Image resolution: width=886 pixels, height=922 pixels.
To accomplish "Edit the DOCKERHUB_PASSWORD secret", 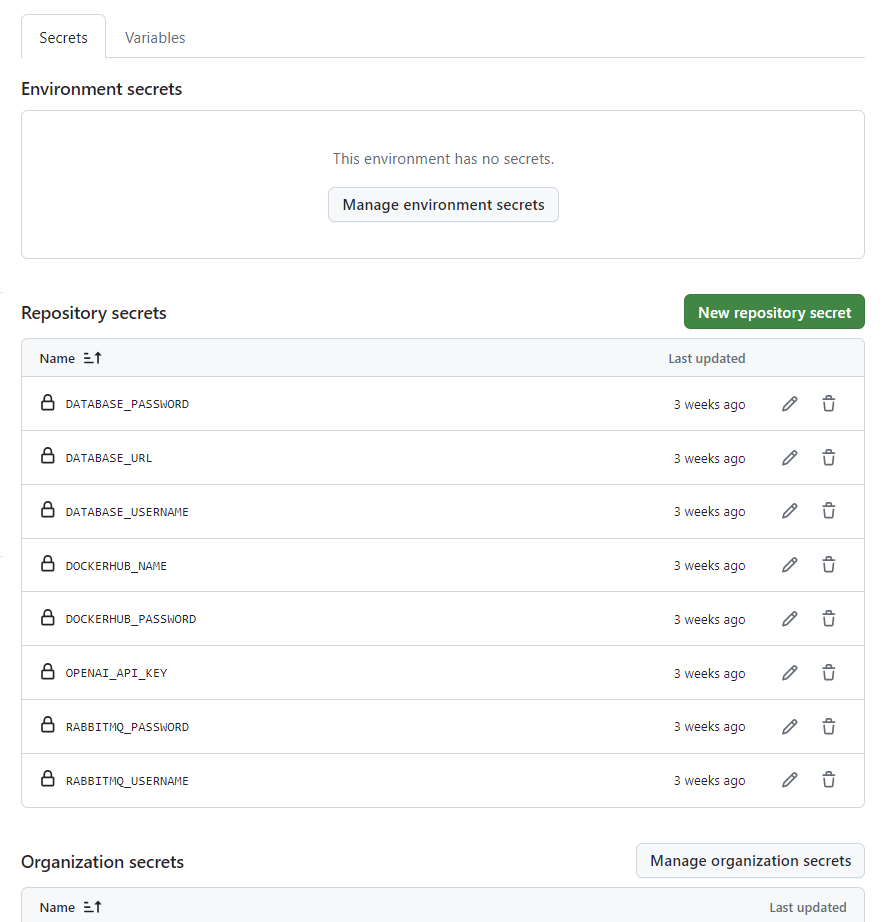I will [790, 619].
